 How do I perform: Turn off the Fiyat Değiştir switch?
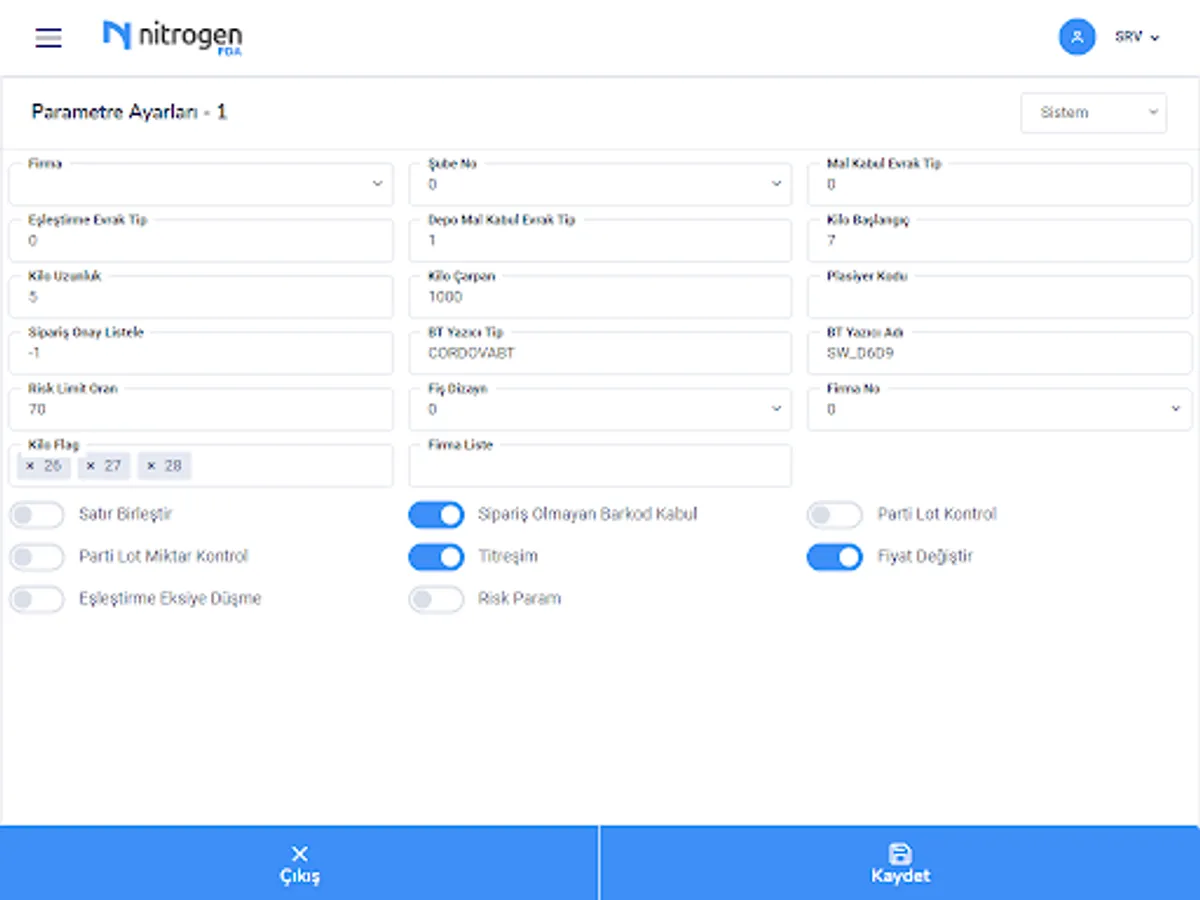[x=835, y=556]
